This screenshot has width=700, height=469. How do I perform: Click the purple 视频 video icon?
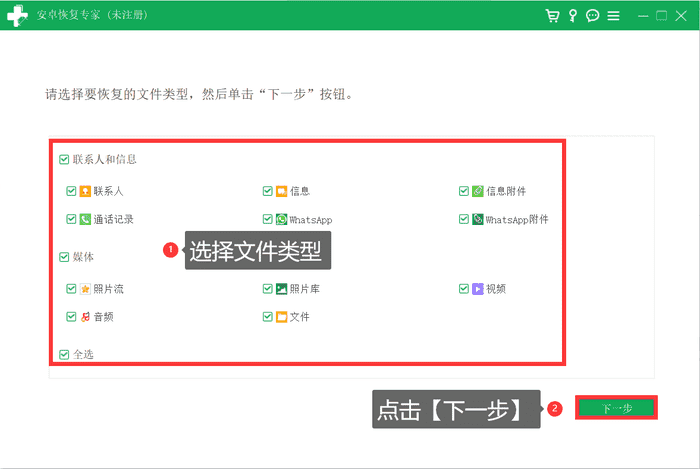click(478, 289)
